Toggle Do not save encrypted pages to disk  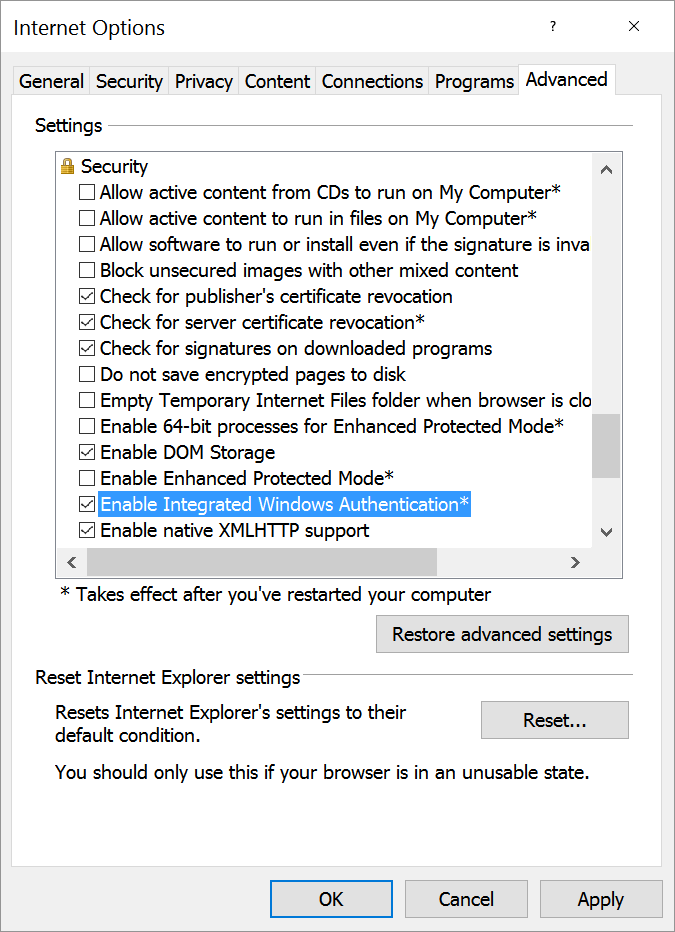tap(88, 374)
